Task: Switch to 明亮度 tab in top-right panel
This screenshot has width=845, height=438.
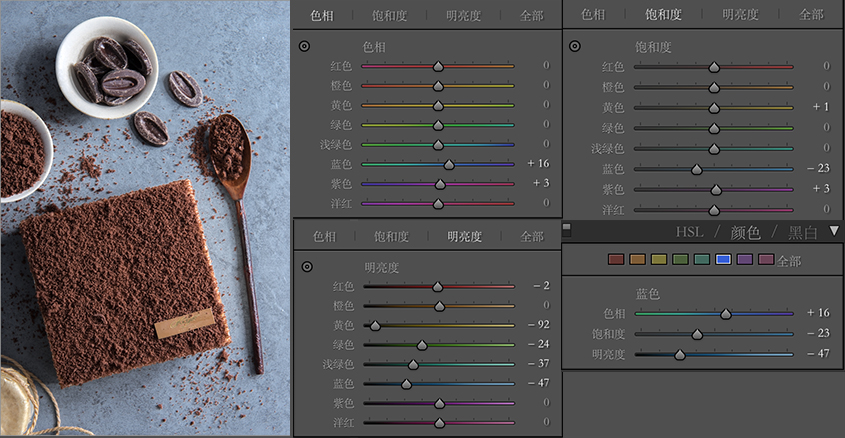Action: click(x=740, y=15)
